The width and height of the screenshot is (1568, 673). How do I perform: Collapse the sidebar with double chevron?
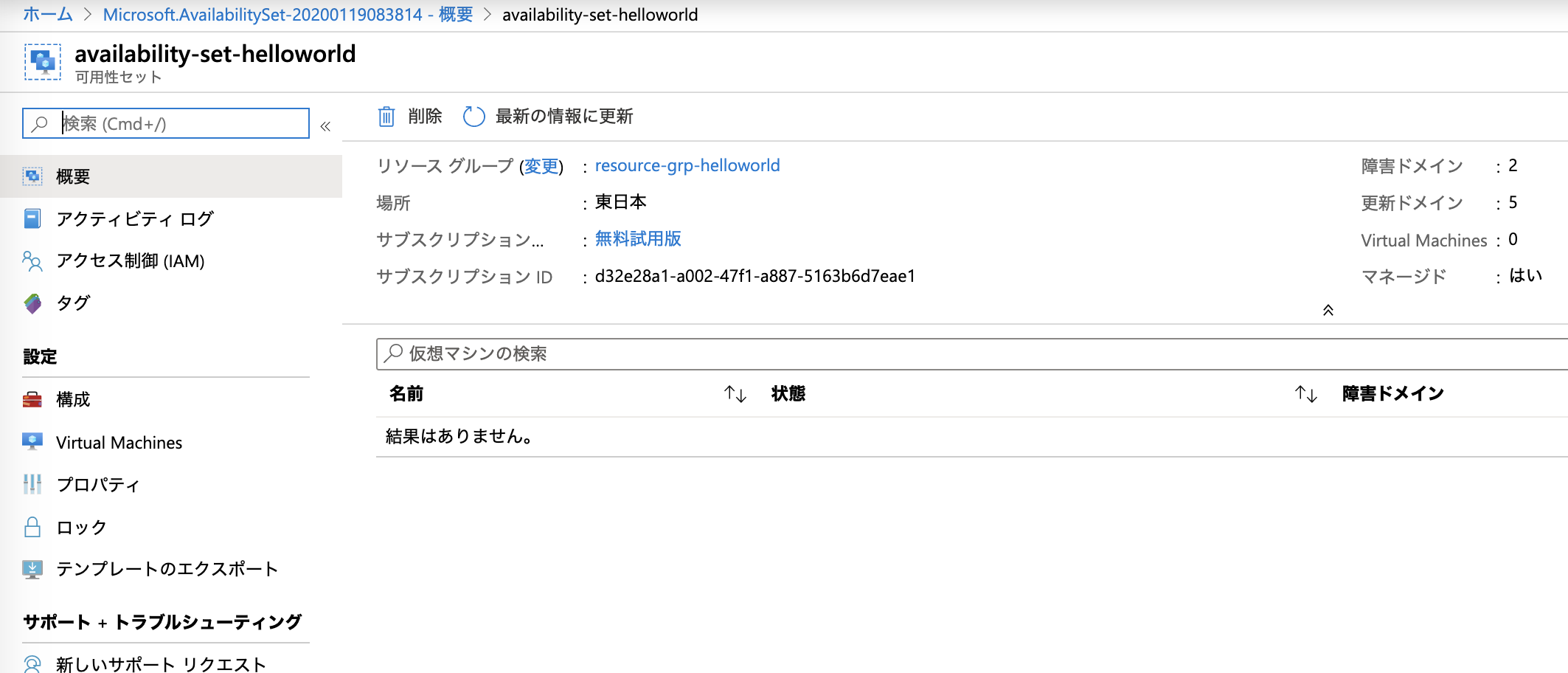click(x=325, y=126)
